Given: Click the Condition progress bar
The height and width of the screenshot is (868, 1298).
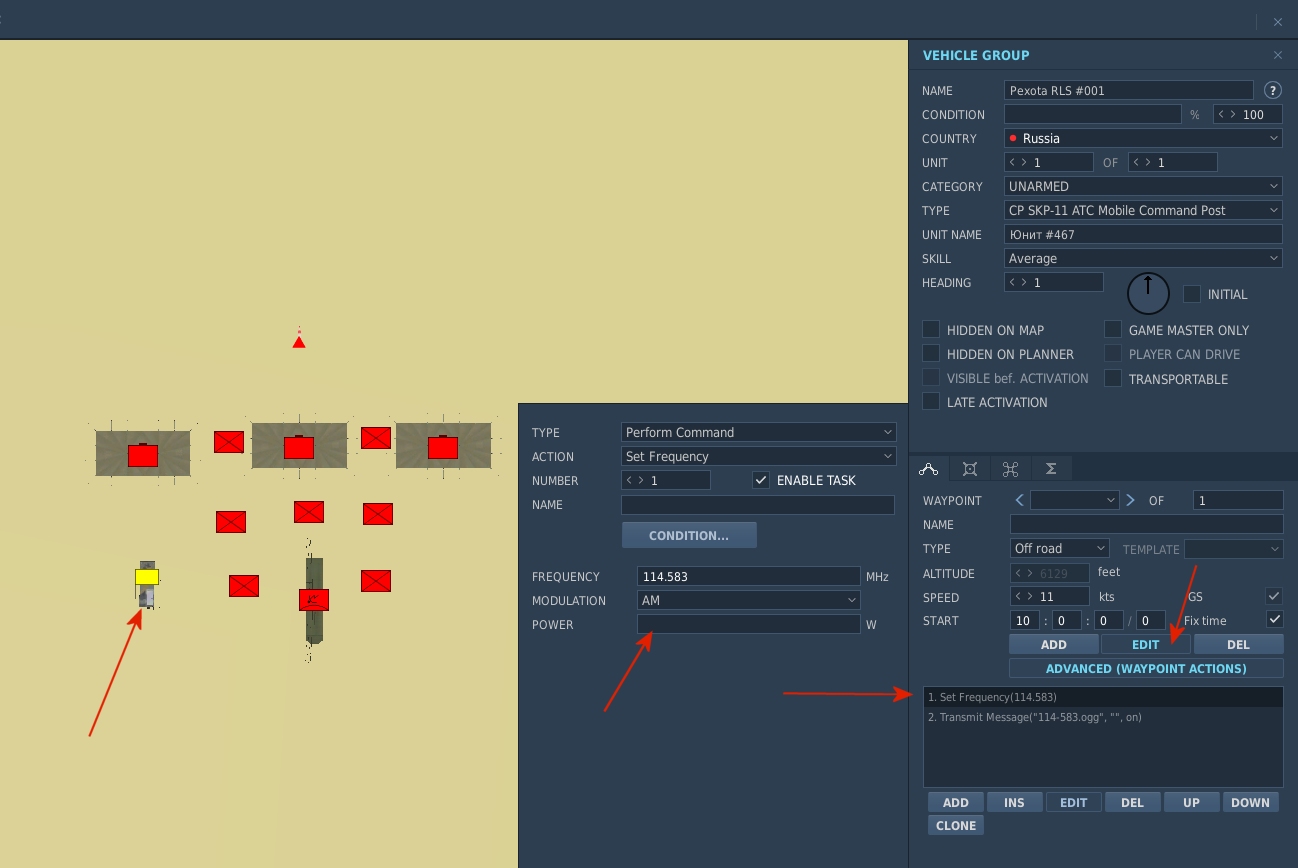Looking at the screenshot, I should [x=1093, y=114].
